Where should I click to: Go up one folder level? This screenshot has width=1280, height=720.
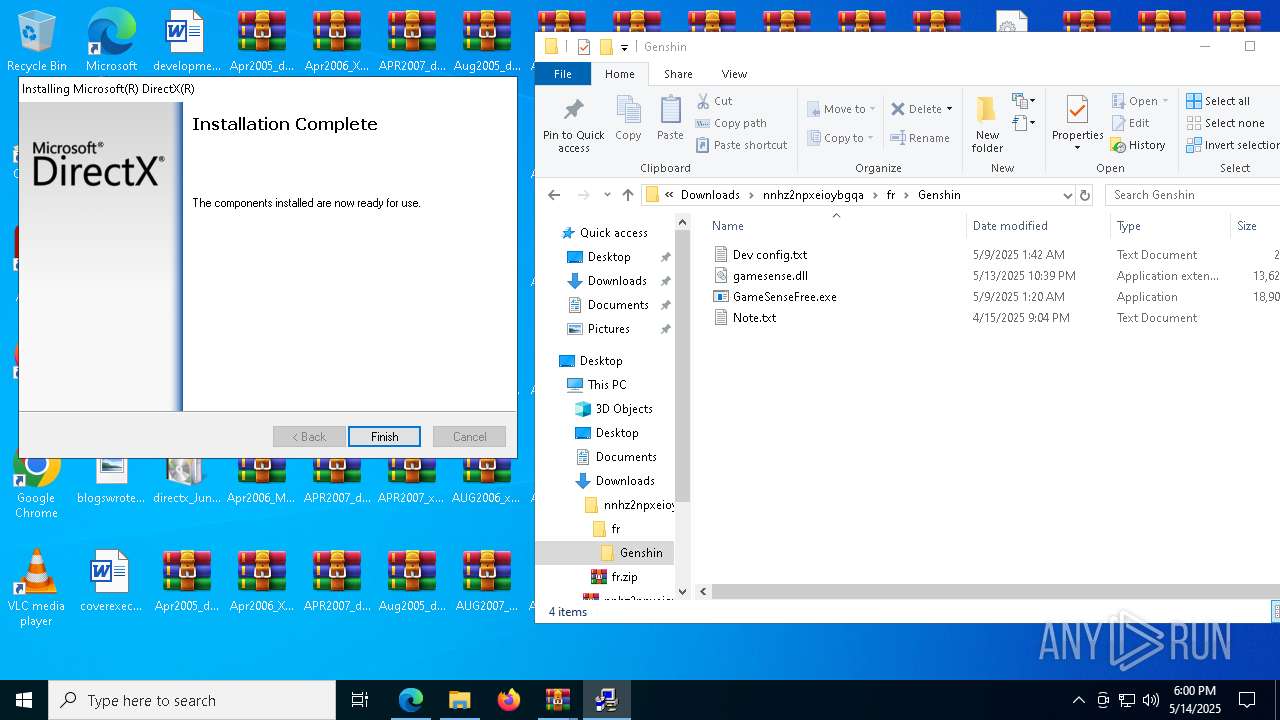point(628,195)
